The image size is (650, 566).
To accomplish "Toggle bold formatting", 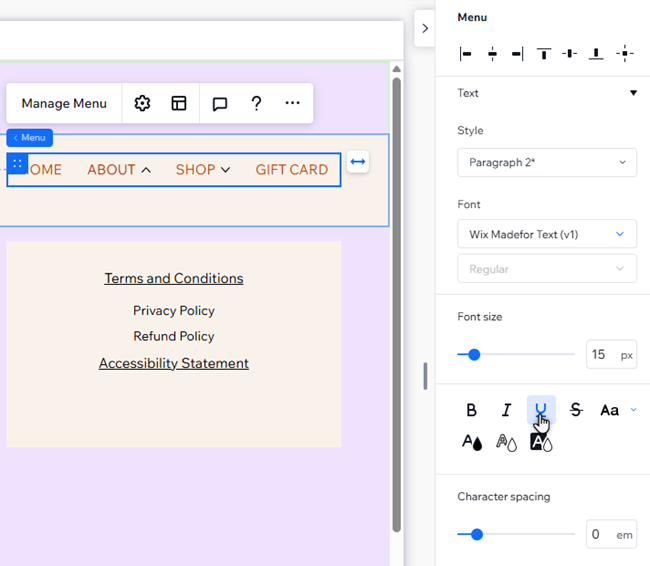I will coord(471,410).
